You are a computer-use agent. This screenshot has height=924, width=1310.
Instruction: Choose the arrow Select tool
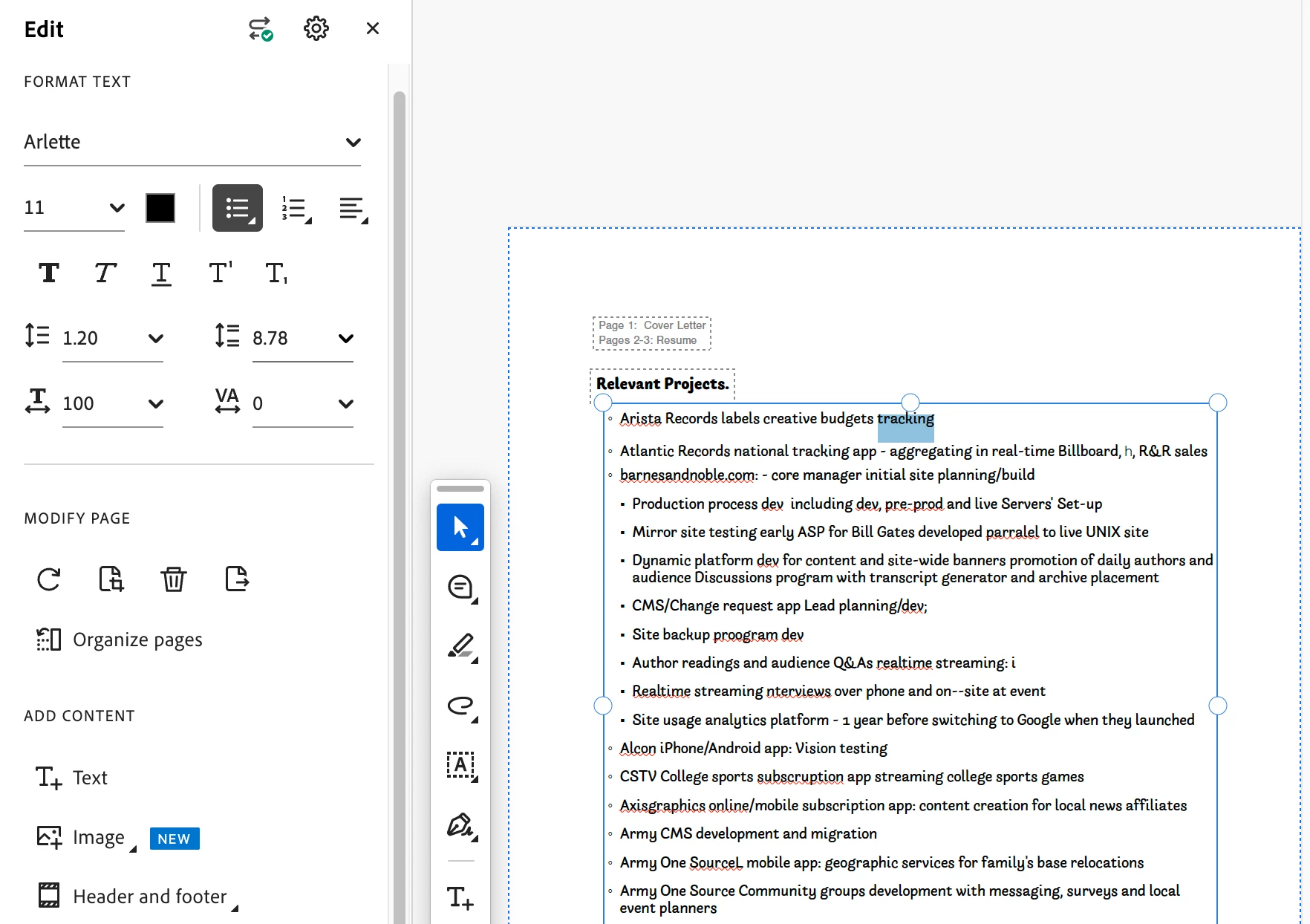pos(460,527)
